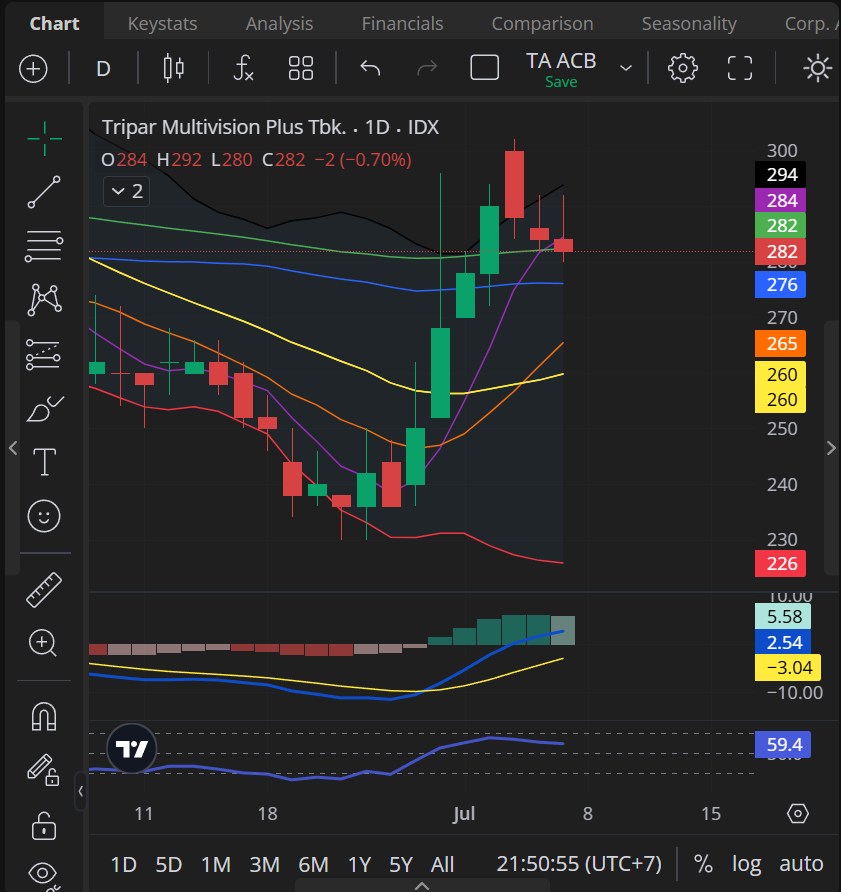
Task: Click the TradingView logo
Action: coord(131,749)
